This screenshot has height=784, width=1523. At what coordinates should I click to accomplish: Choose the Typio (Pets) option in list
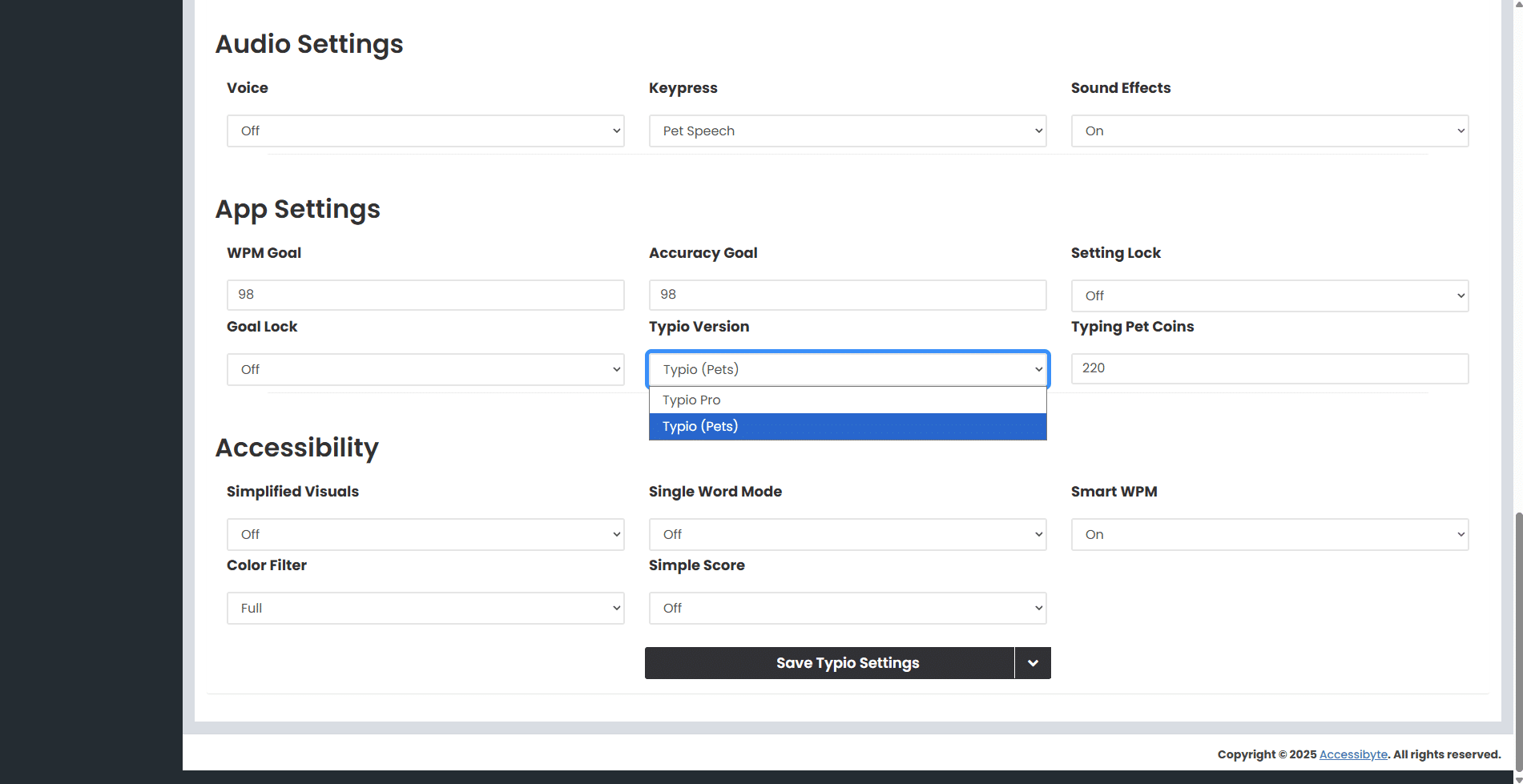(x=847, y=427)
